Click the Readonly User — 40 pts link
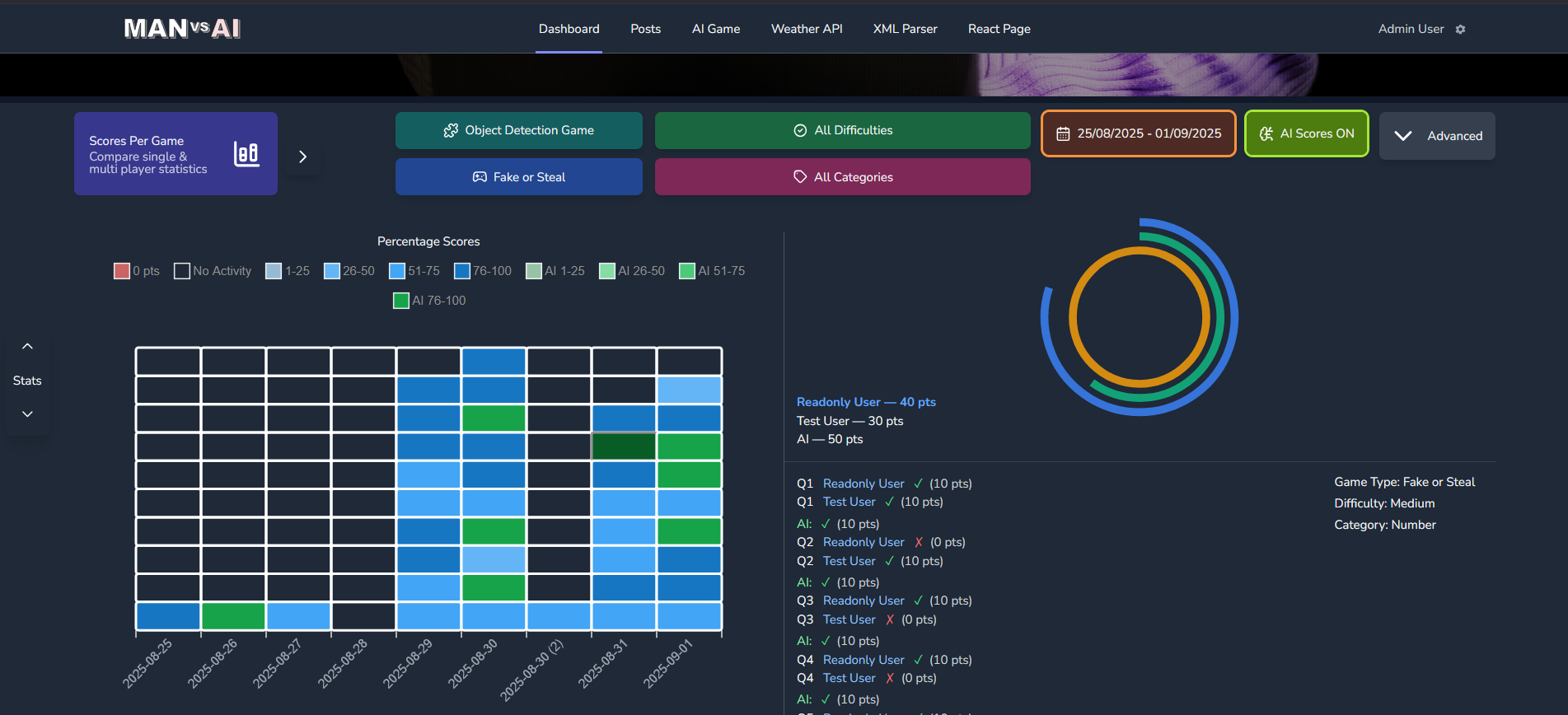The image size is (1568, 715). point(866,402)
